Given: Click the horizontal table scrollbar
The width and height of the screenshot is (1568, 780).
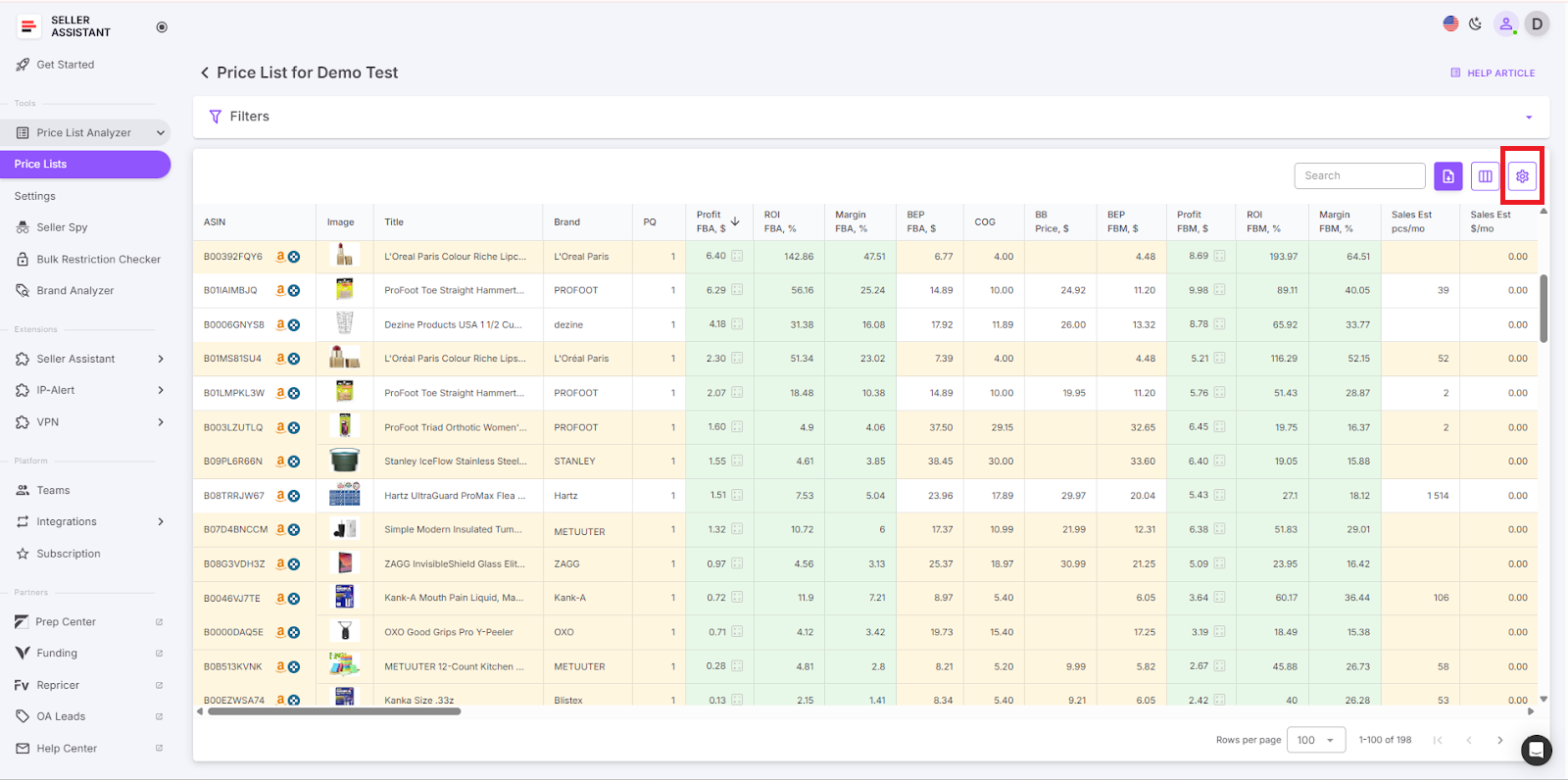Looking at the screenshot, I should 334,712.
